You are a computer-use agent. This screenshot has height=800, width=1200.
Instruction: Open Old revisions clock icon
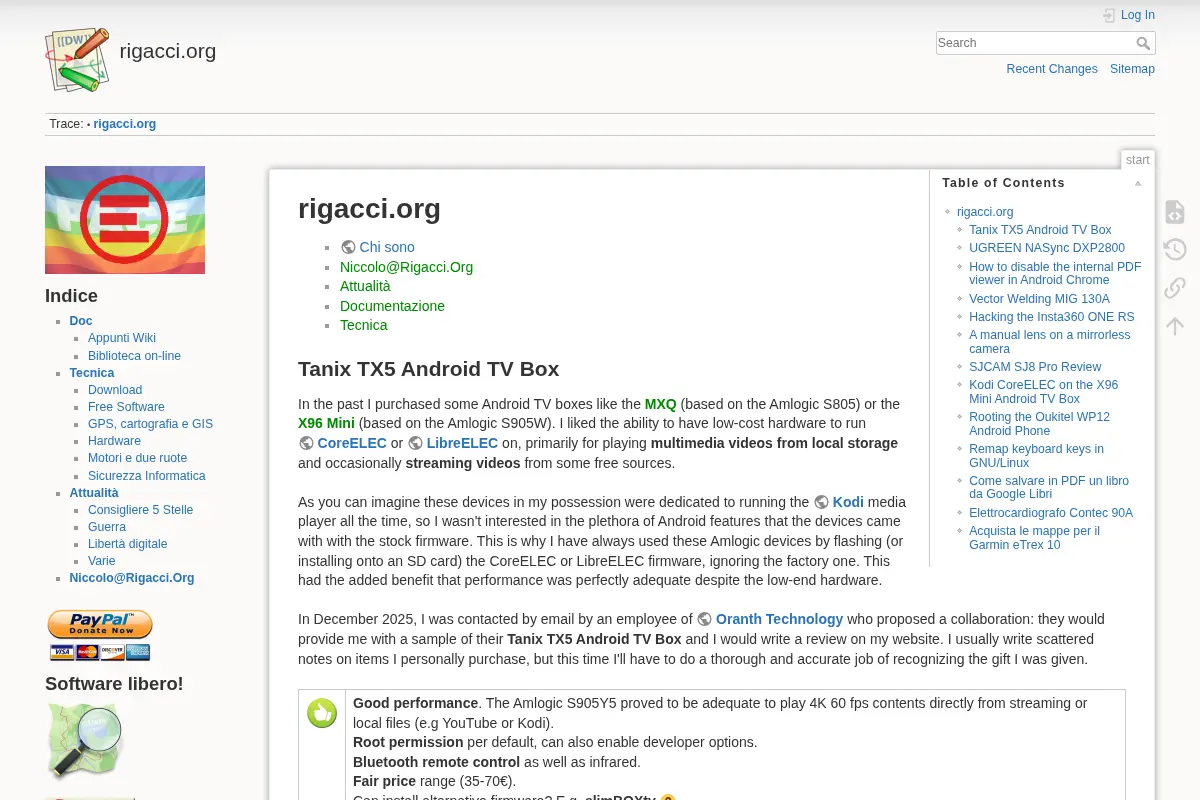click(1175, 250)
